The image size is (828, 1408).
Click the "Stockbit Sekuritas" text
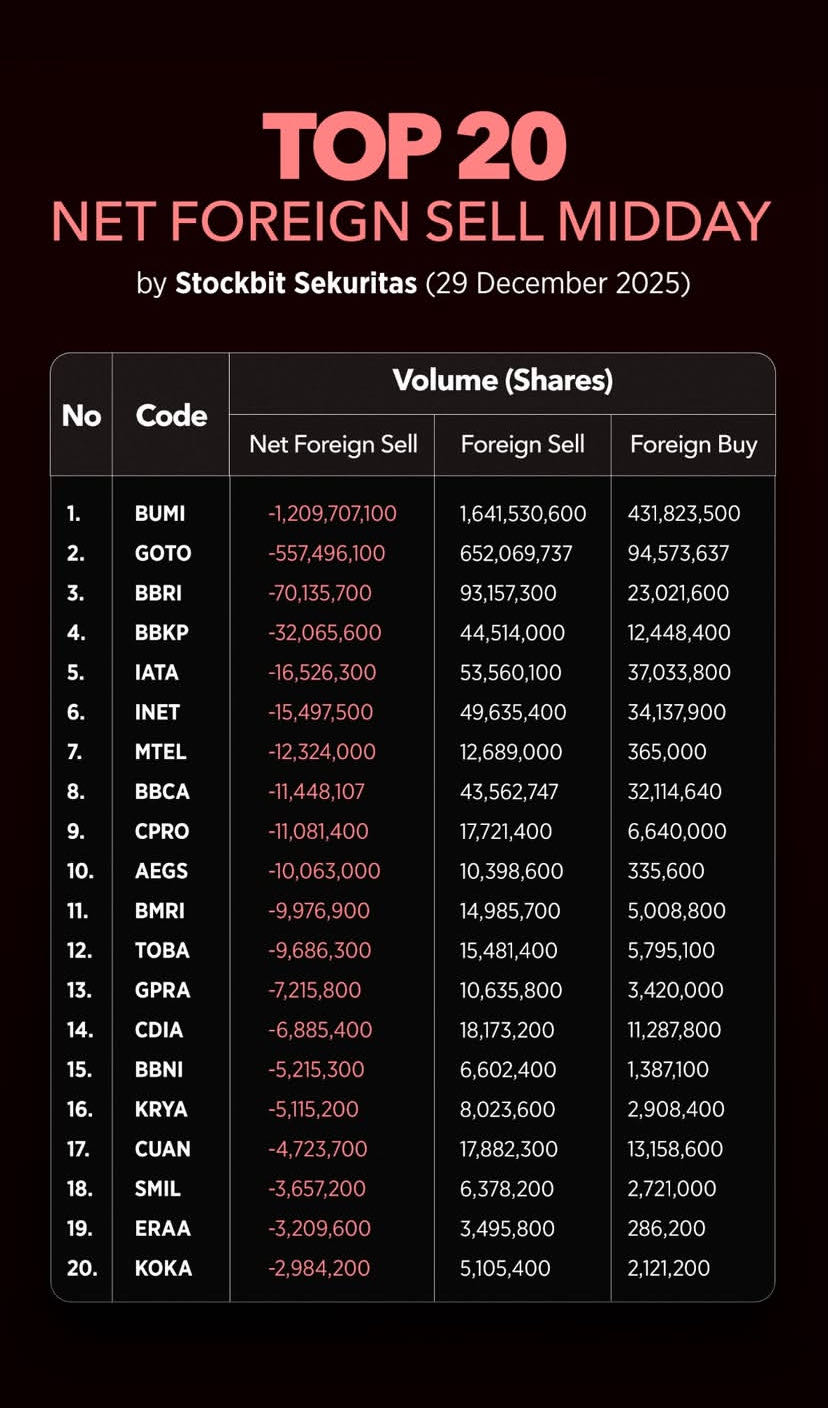click(x=296, y=283)
